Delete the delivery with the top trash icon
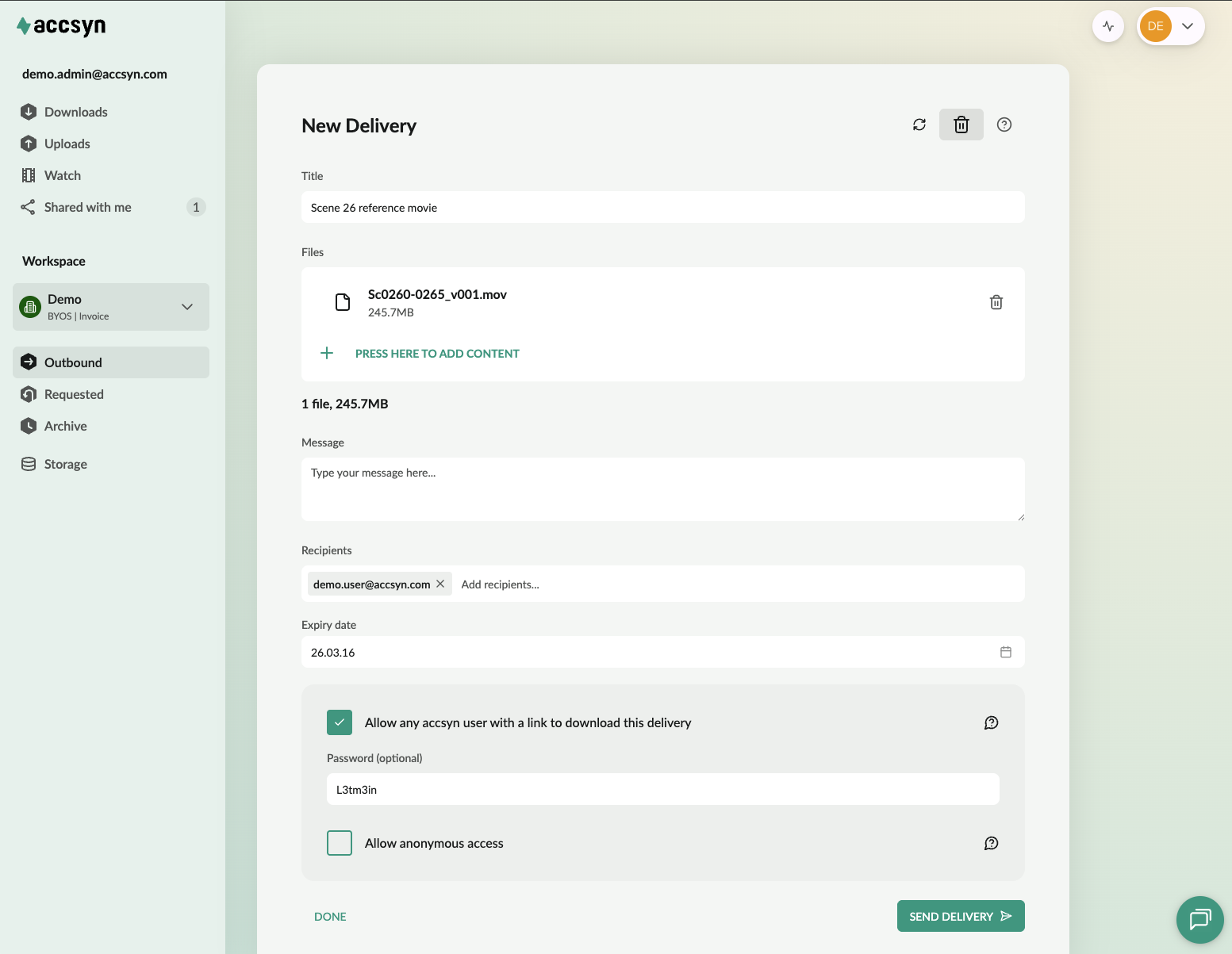 coord(961,125)
